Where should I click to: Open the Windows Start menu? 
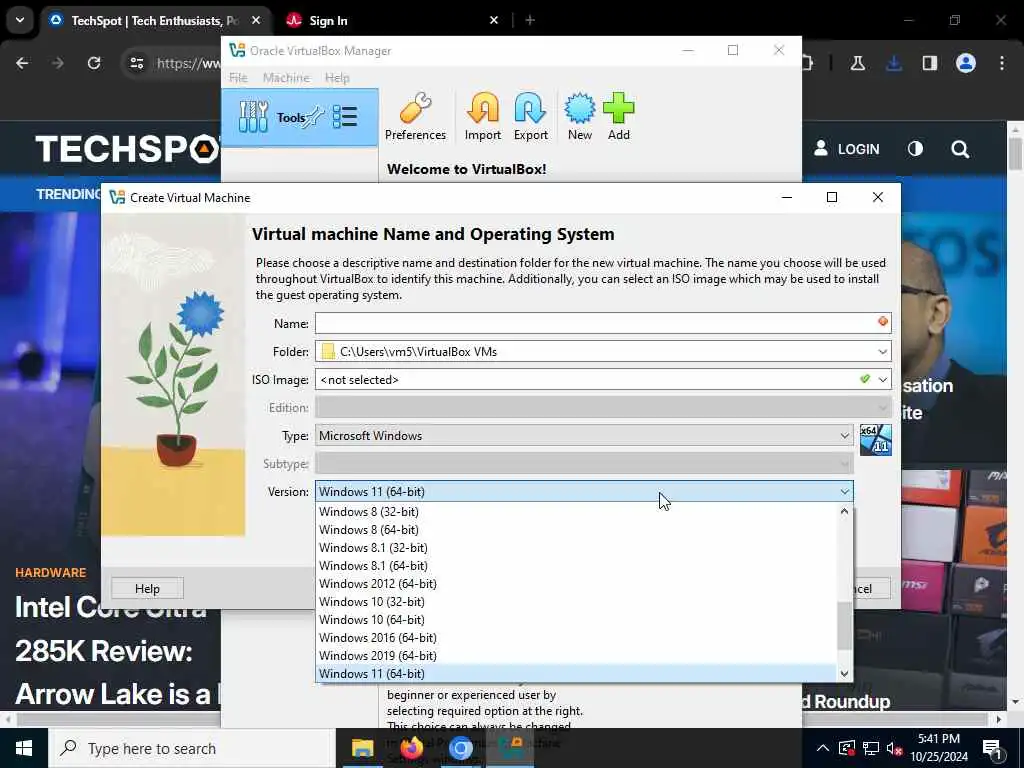[24, 748]
